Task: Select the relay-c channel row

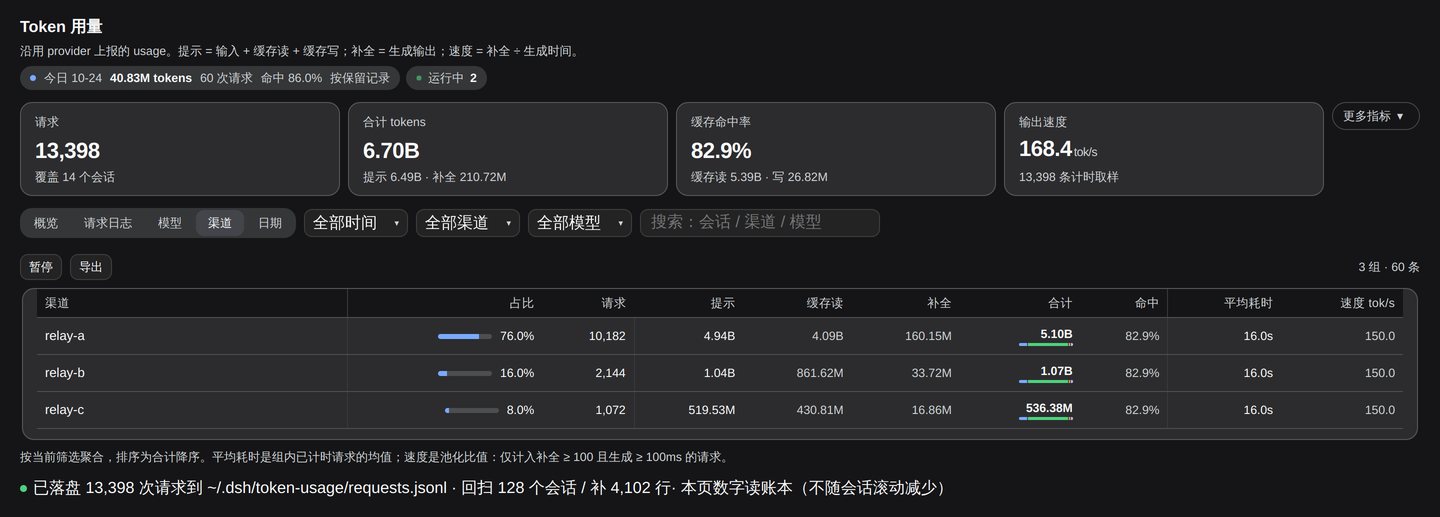Action: point(720,410)
